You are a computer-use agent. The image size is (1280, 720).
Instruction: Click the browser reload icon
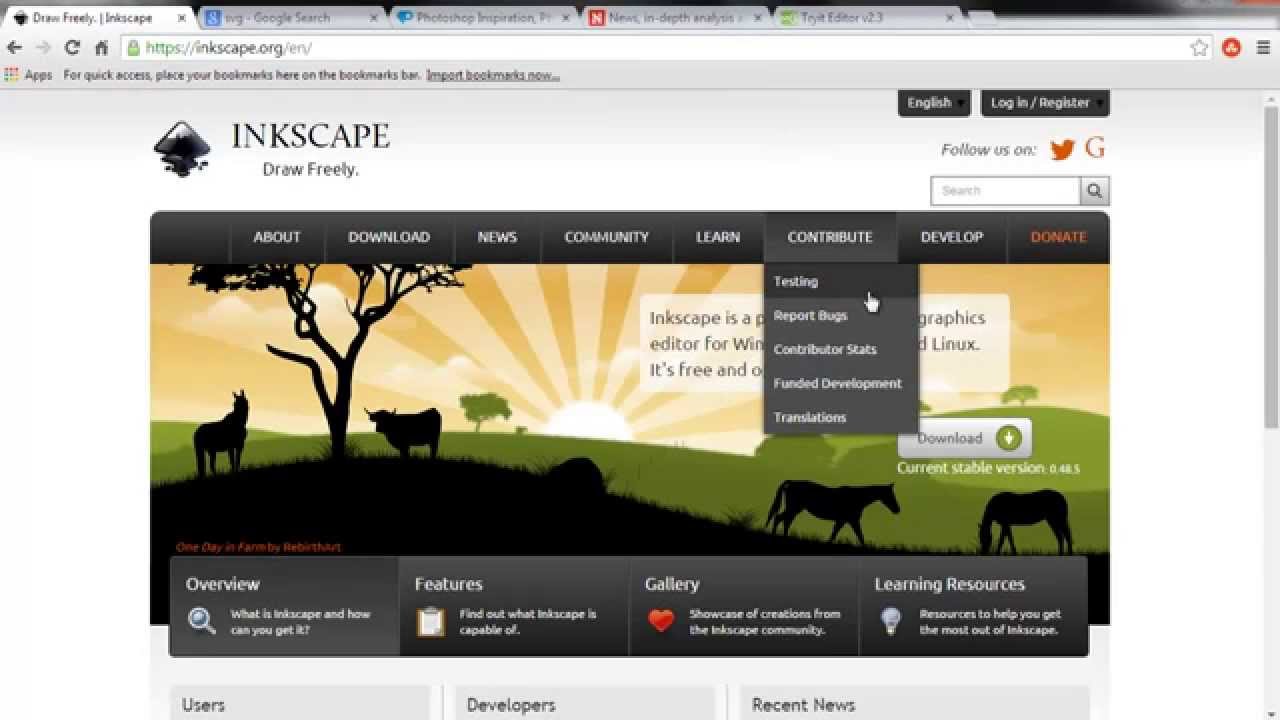72,48
